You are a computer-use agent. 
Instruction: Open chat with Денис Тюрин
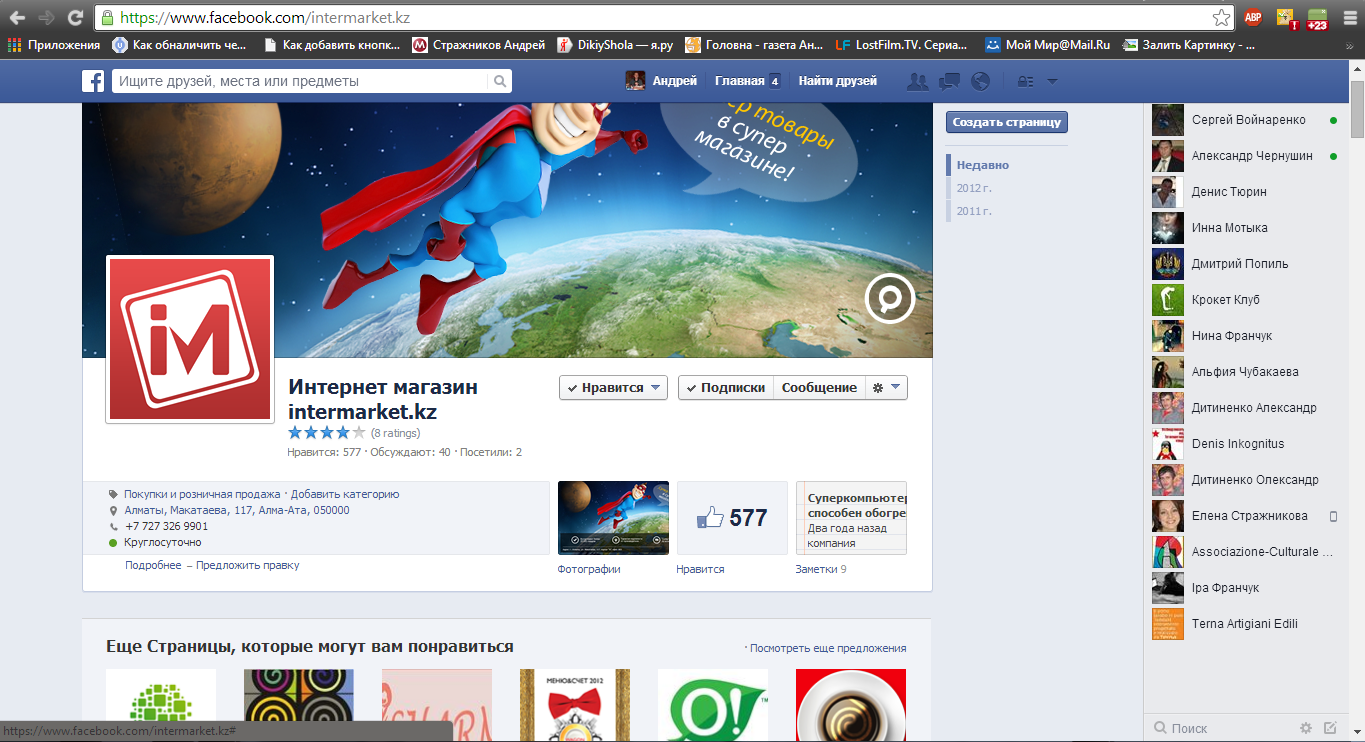[x=1244, y=192]
